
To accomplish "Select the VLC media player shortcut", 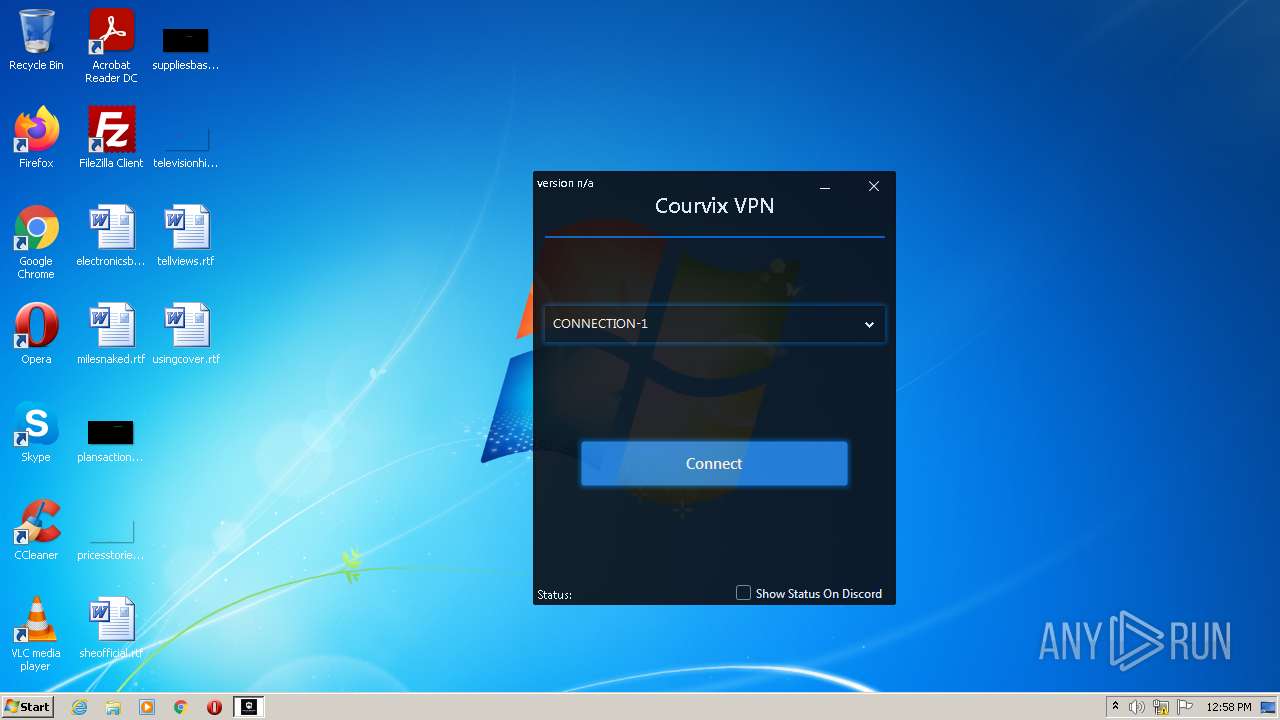I will (x=36, y=634).
